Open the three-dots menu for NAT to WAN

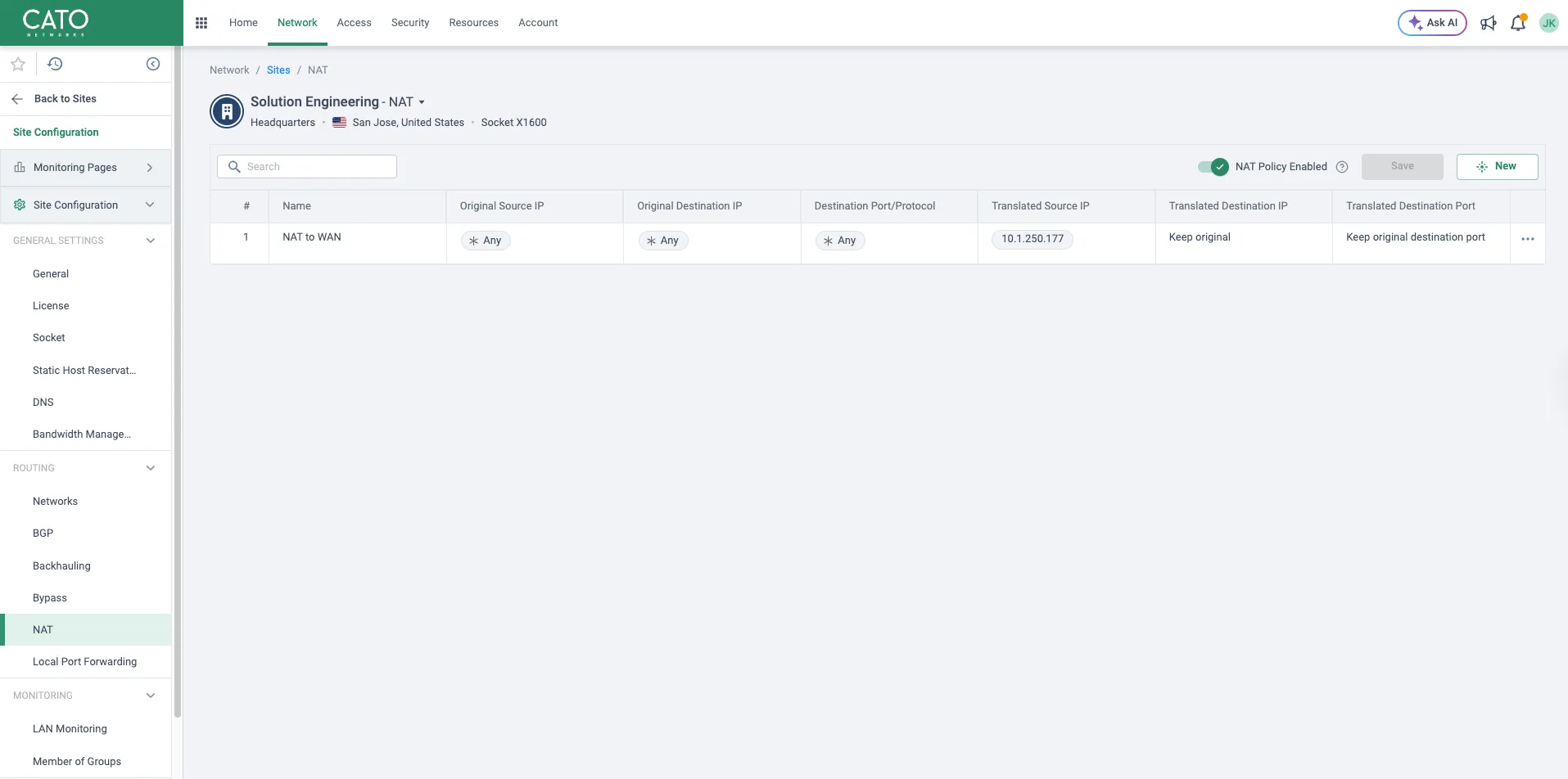(x=1528, y=239)
